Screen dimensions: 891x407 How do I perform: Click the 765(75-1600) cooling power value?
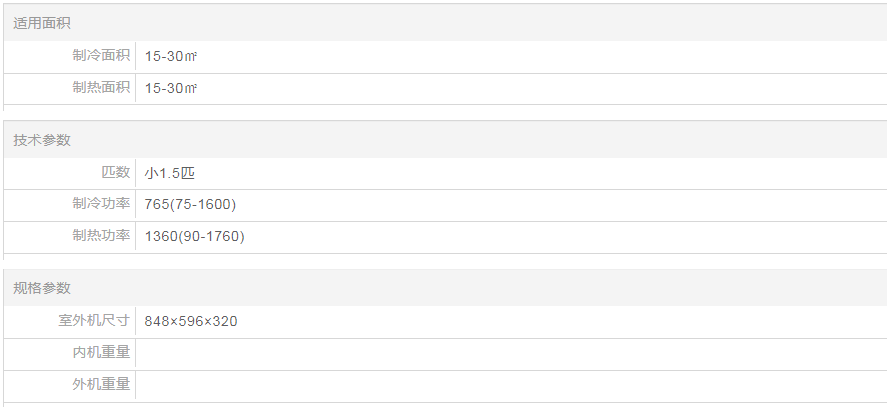pyautogui.click(x=190, y=205)
